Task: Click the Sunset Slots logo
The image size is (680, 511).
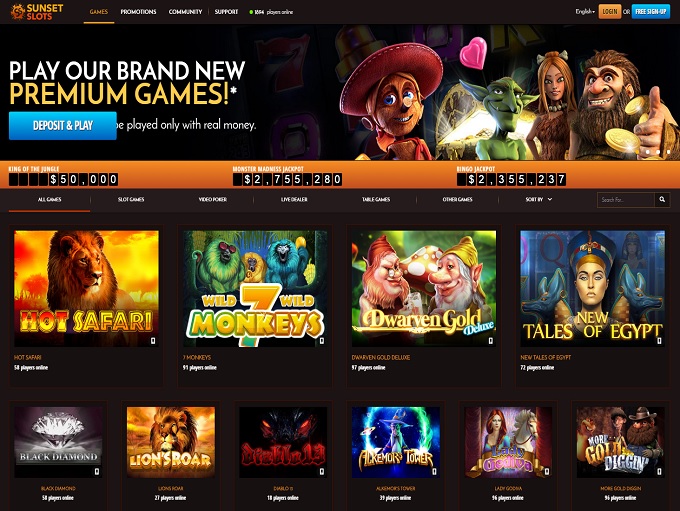Action: (x=37, y=12)
